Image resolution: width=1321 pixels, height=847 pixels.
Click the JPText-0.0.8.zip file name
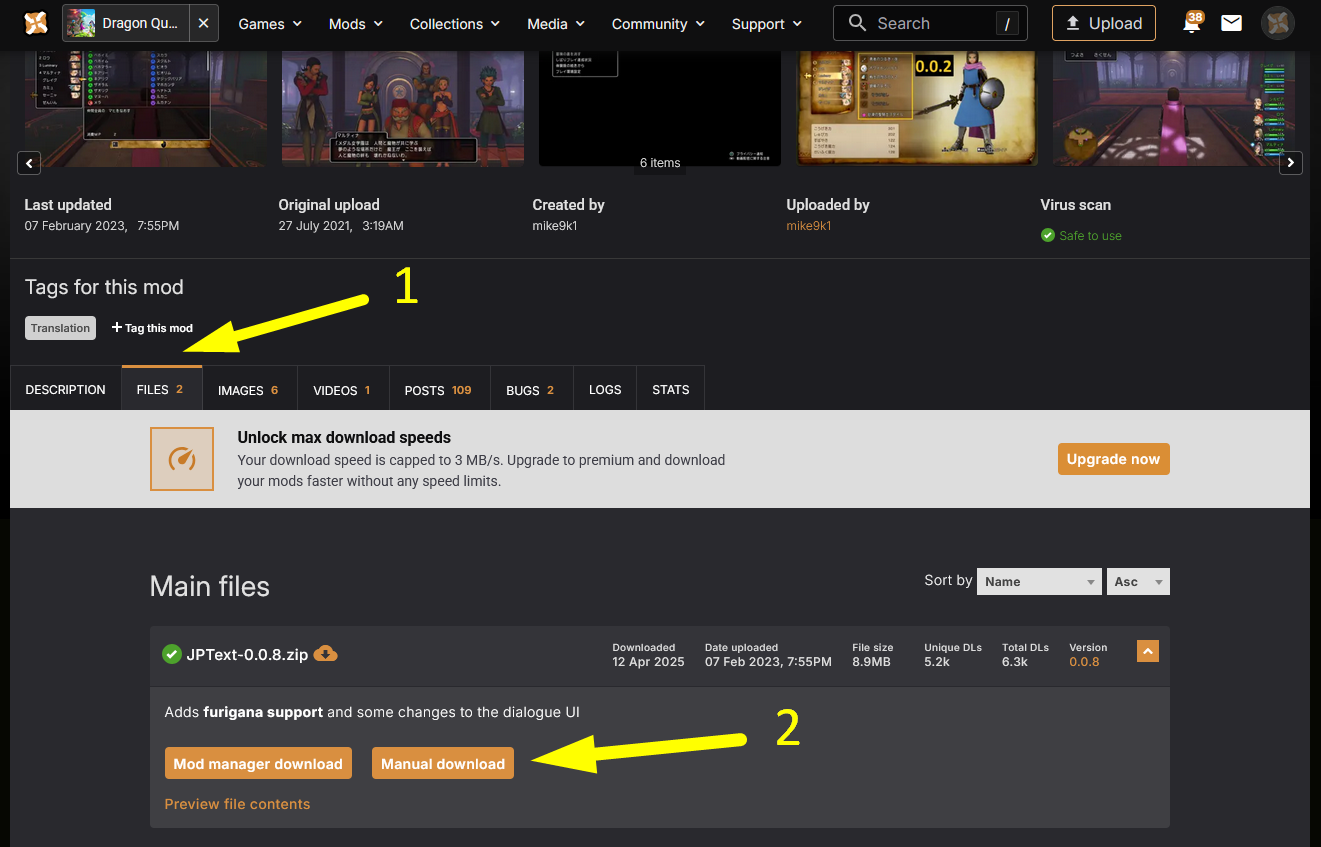[x=247, y=655]
